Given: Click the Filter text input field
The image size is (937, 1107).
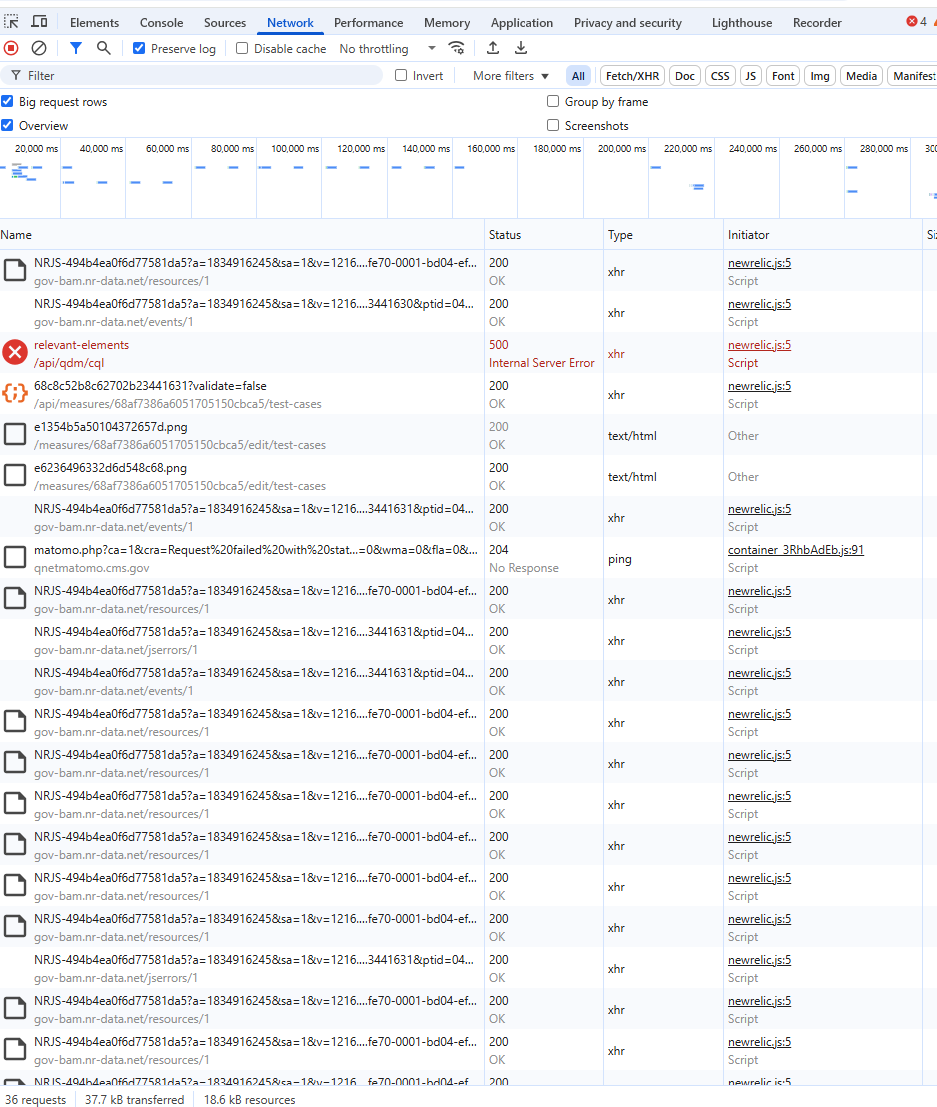Looking at the screenshot, I should [x=200, y=76].
